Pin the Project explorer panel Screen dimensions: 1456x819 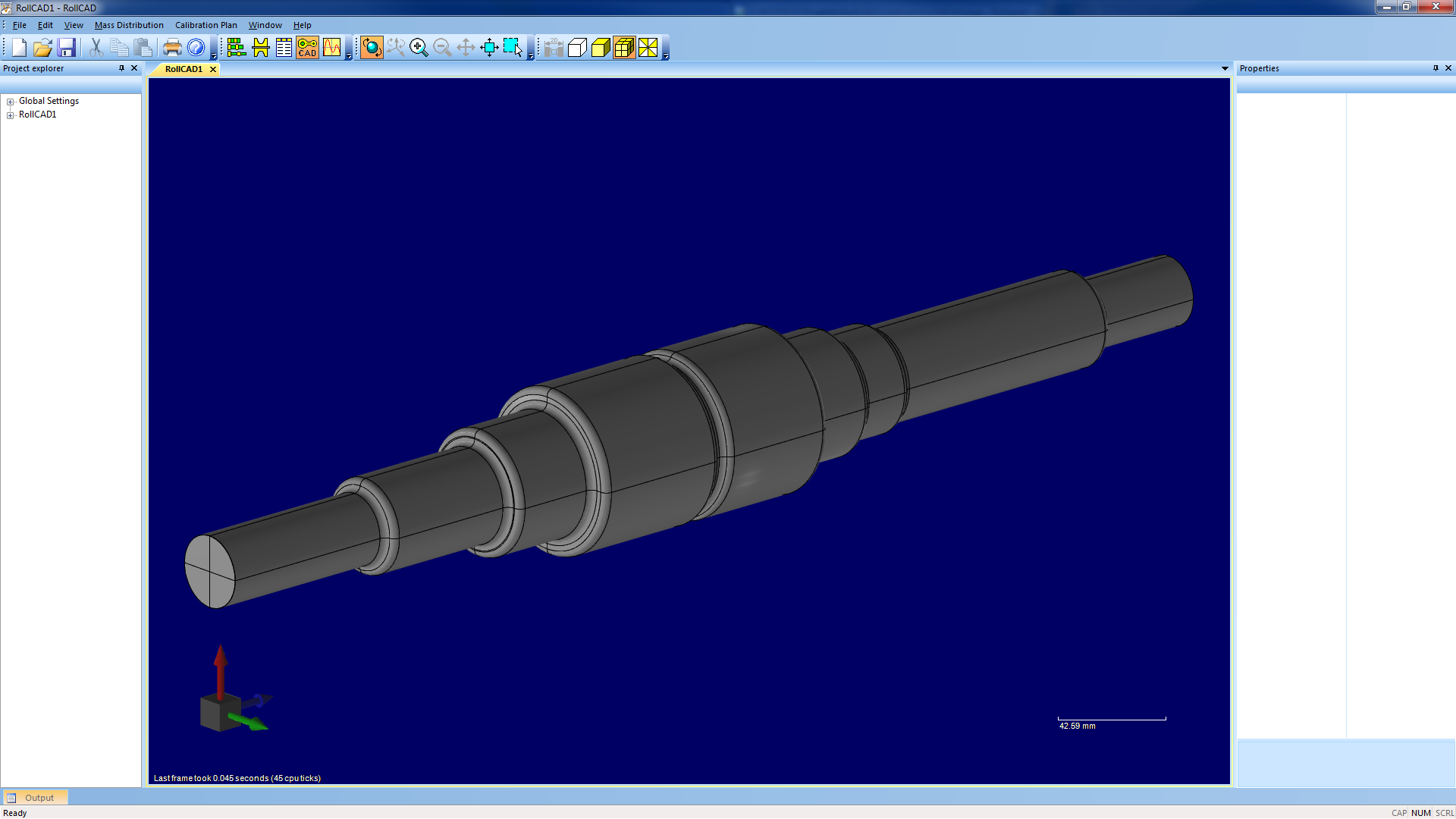coord(121,68)
